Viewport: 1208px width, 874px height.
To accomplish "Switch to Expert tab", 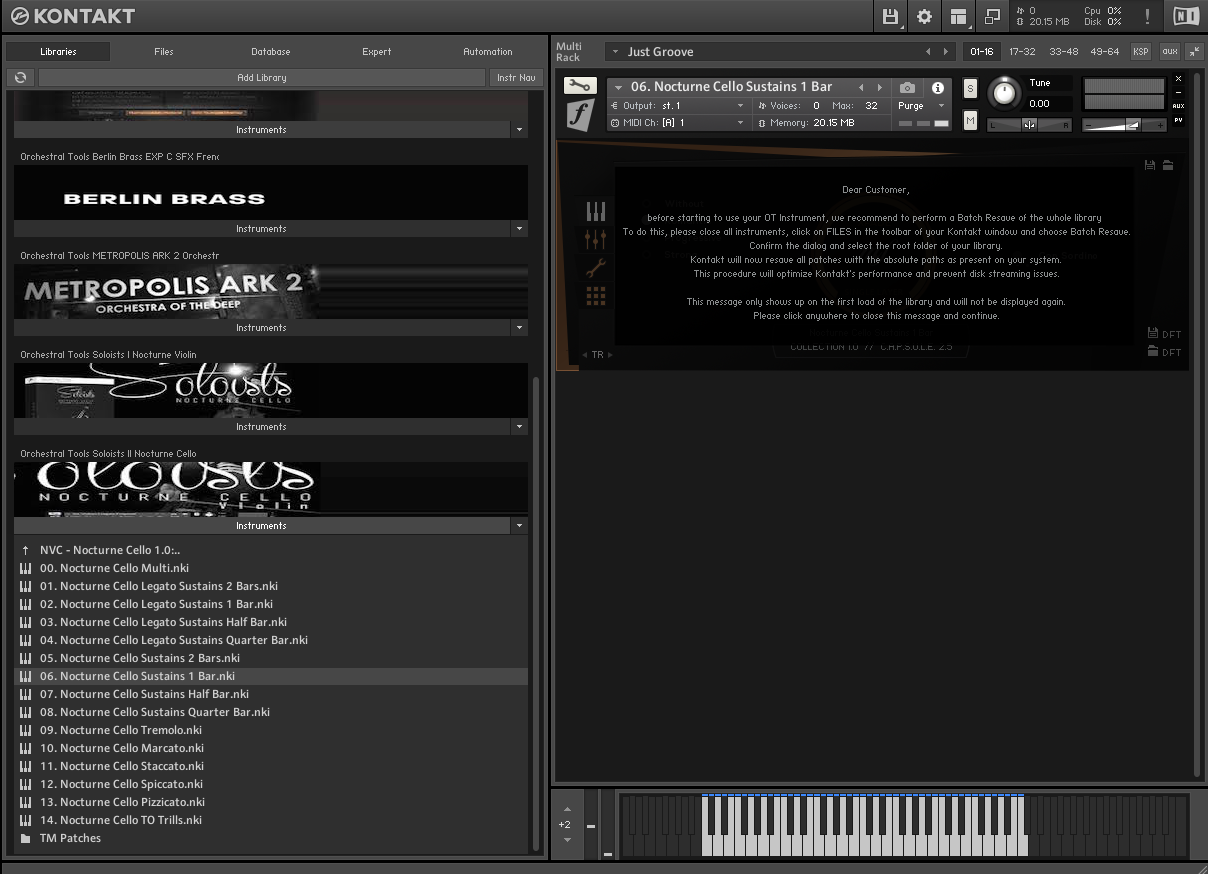I will [377, 51].
